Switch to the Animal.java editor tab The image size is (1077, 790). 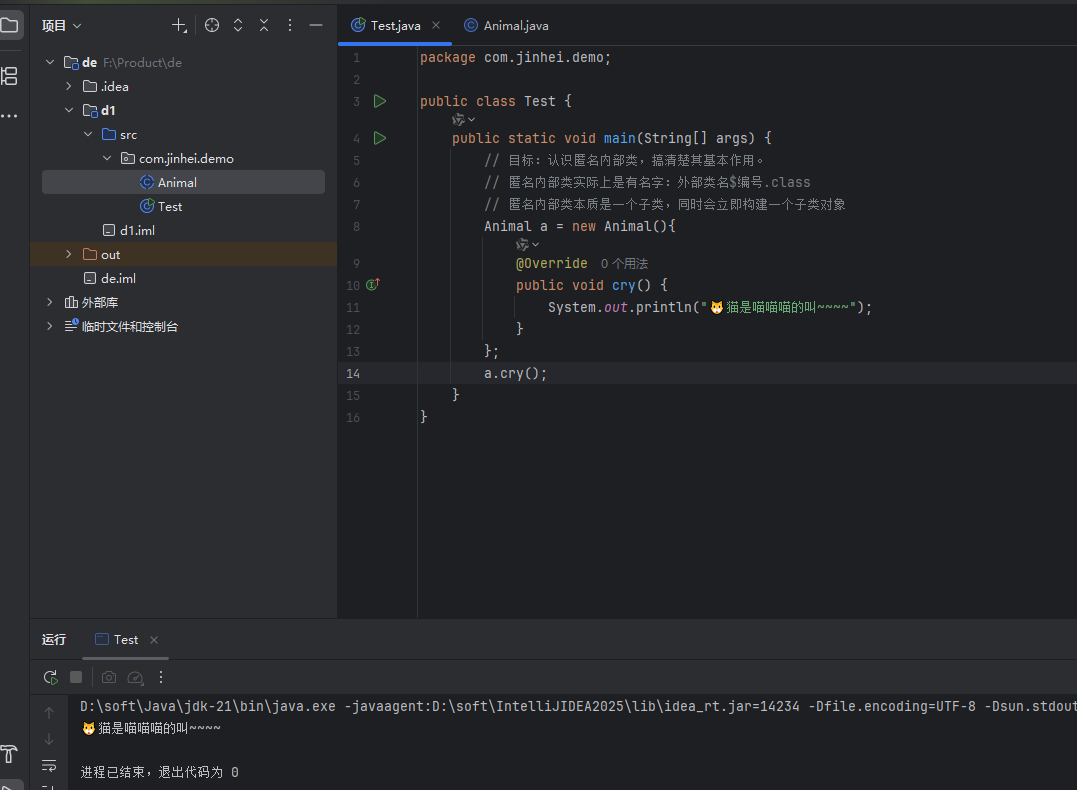click(x=507, y=25)
